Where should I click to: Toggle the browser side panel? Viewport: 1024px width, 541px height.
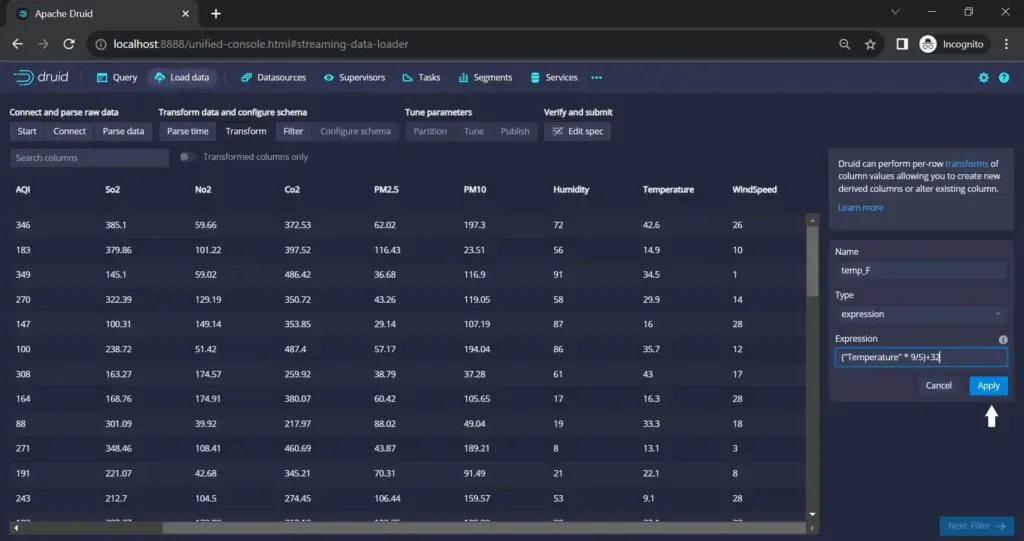902,44
